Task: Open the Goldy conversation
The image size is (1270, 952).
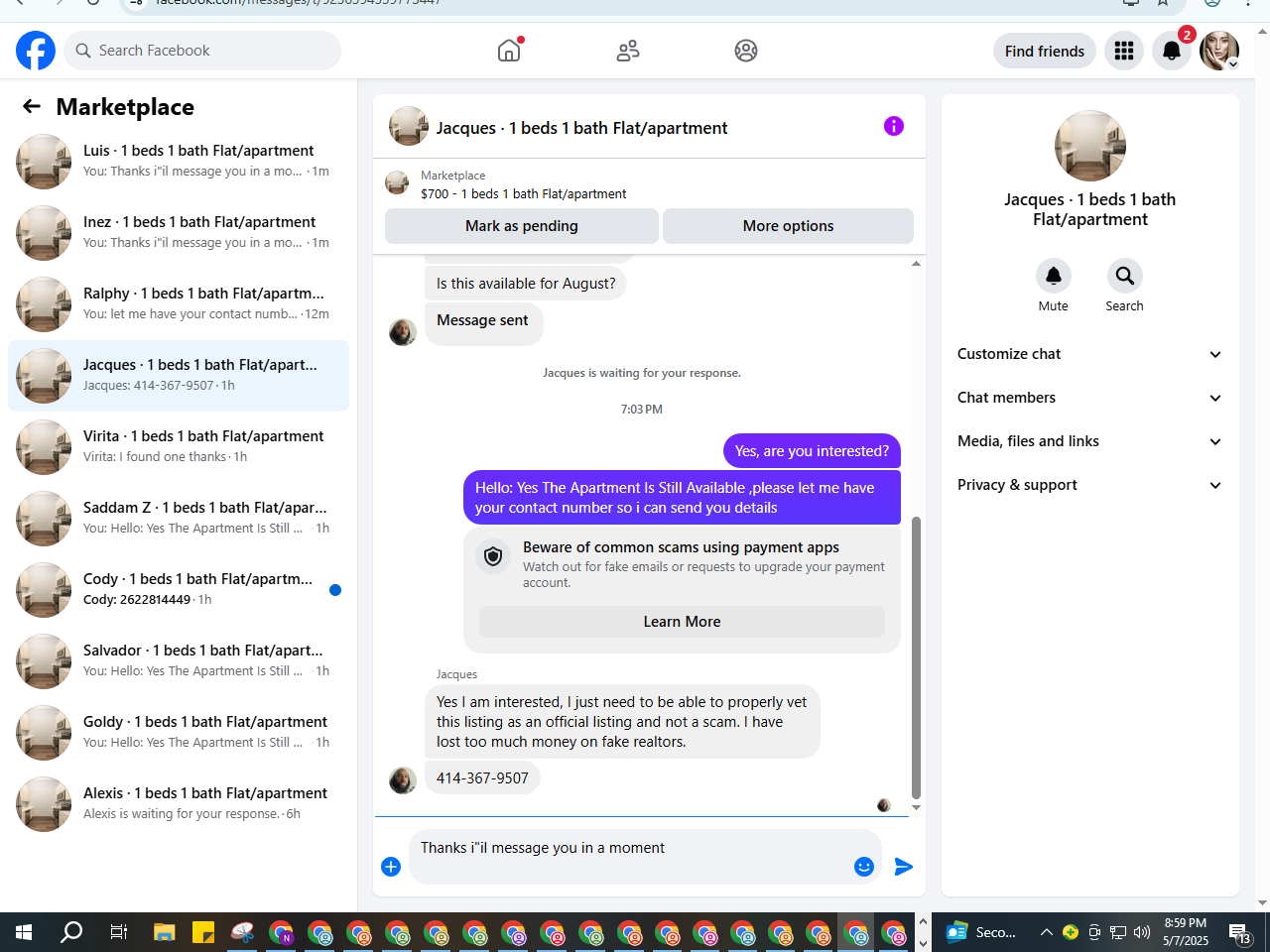Action: tap(179, 733)
